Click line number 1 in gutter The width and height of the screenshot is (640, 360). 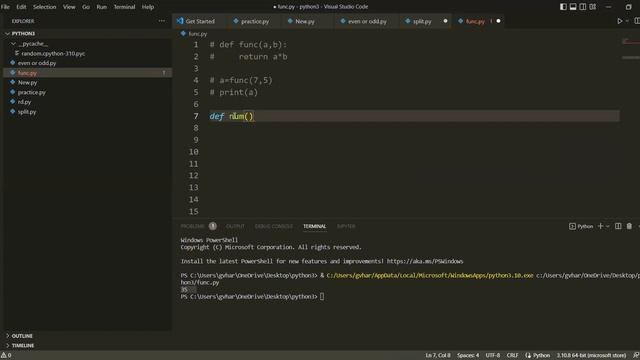(196, 44)
